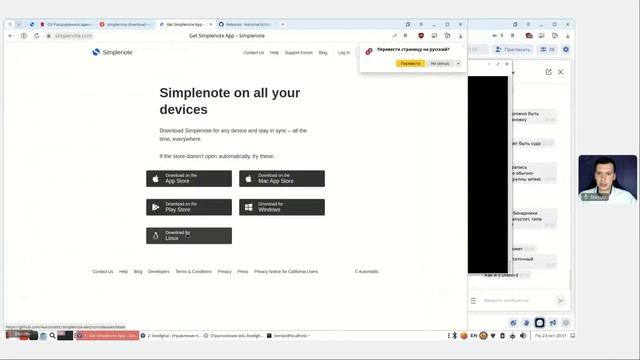Screen dimensions: 640x360
Task: Open the Mac App Store download button
Action: click(x=282, y=178)
